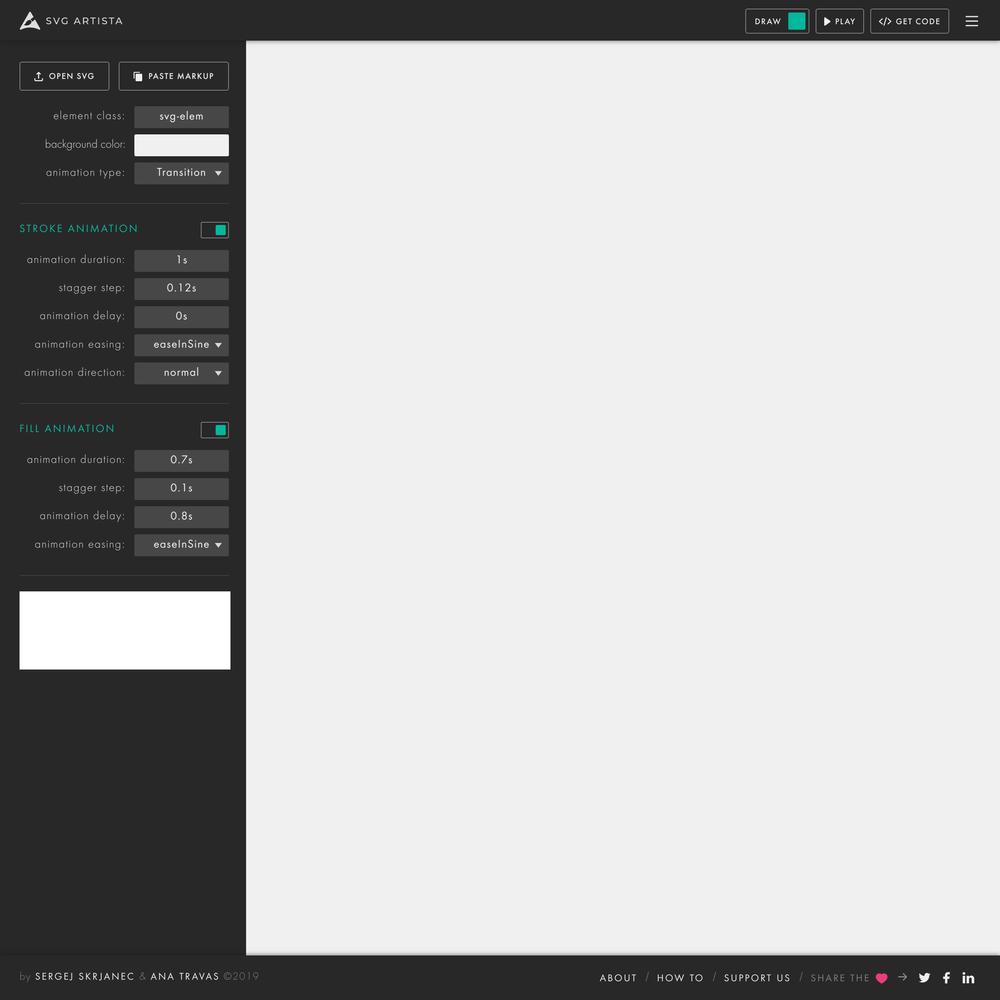The height and width of the screenshot is (1000, 1000).
Task: Visit the SERGEJ SKRJANEC author link
Action: point(84,976)
